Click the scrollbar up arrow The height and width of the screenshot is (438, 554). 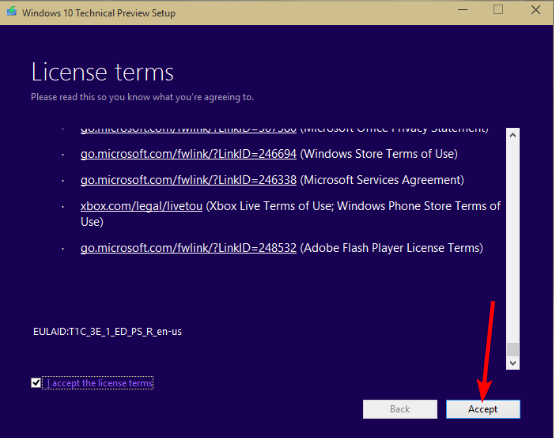(x=513, y=135)
